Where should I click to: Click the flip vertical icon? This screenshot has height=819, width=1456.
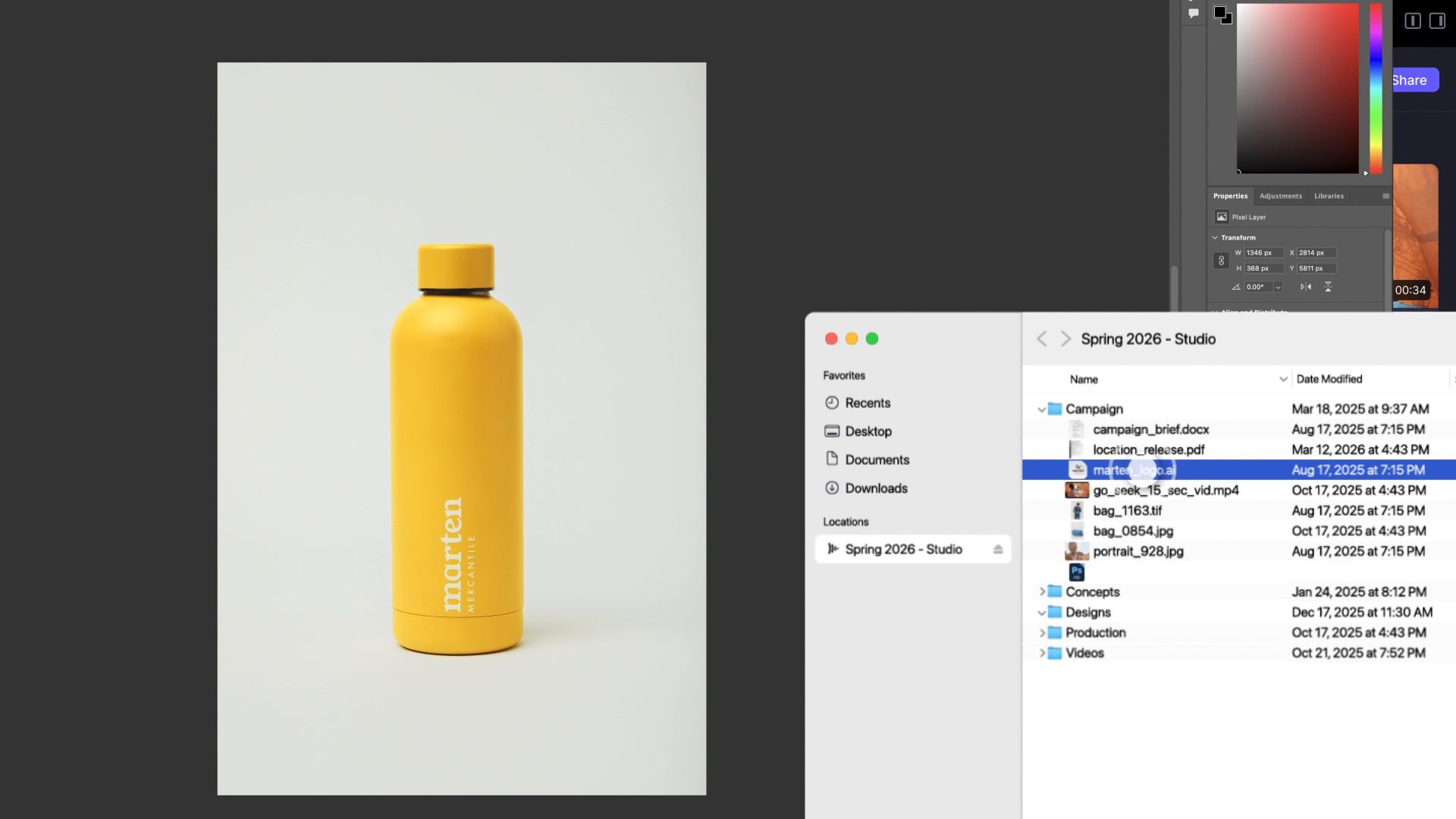[1328, 287]
